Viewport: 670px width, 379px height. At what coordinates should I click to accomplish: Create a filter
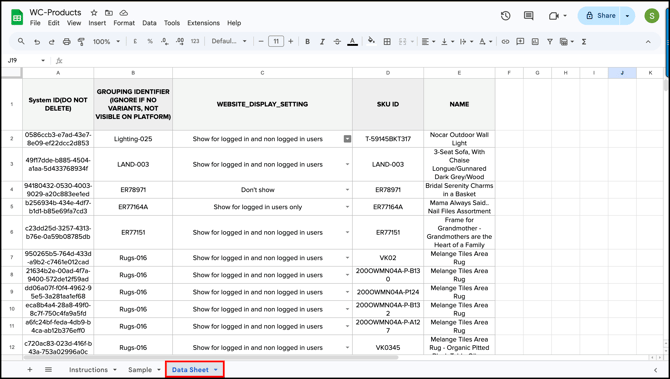pyautogui.click(x=550, y=41)
